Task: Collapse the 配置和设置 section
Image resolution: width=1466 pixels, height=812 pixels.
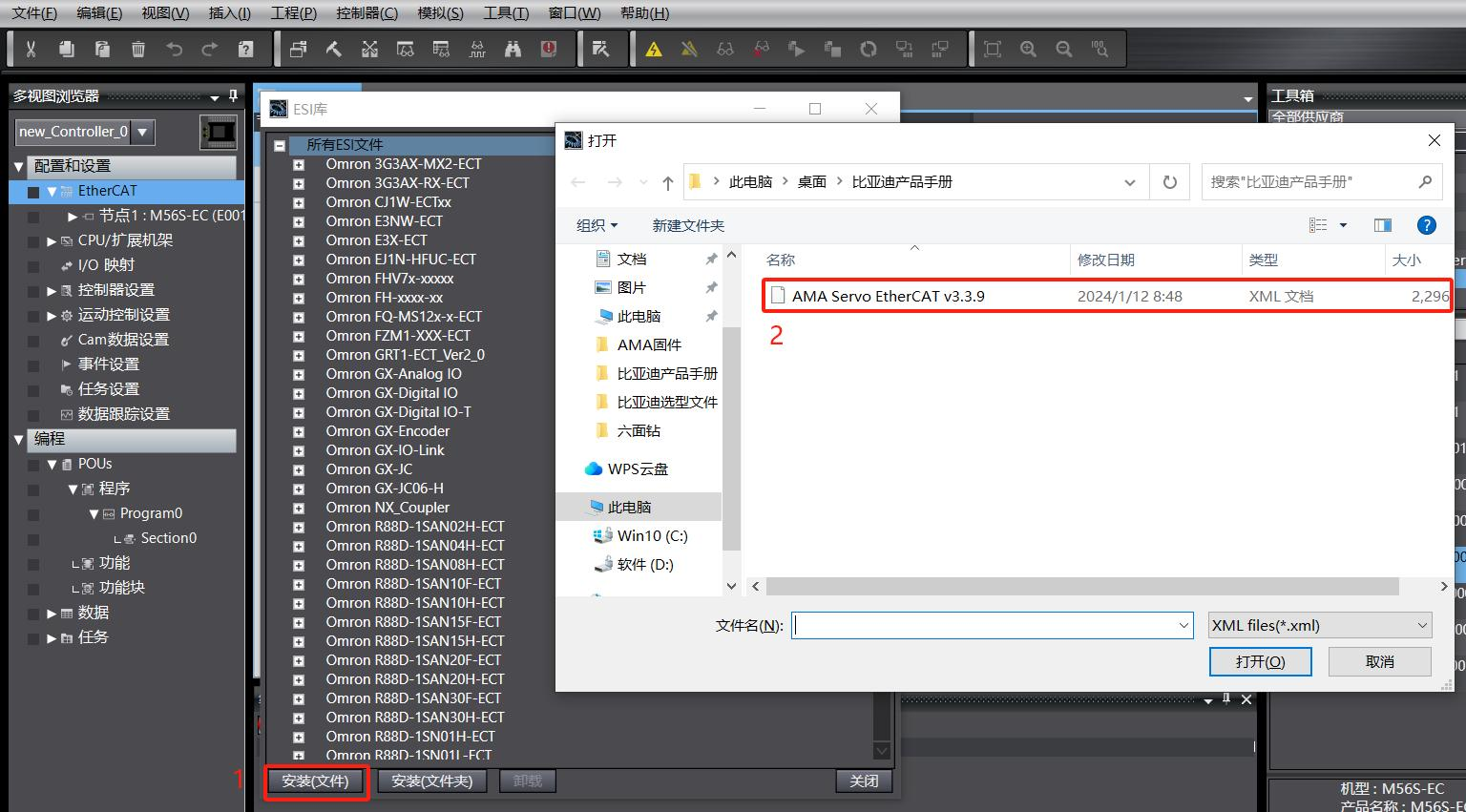Action: (x=18, y=166)
